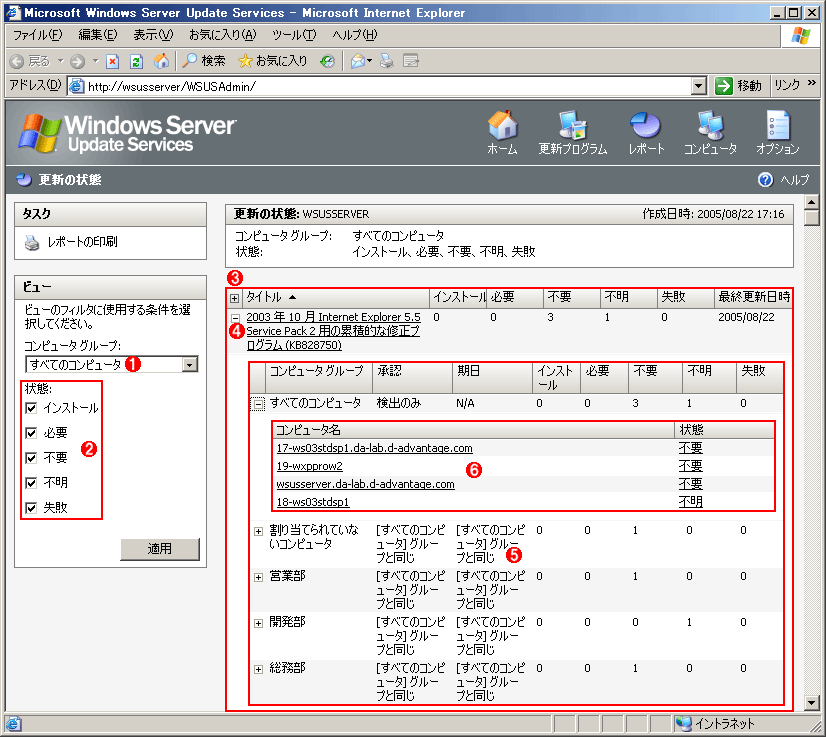Open the ファイル menu
The image size is (826, 737).
pyautogui.click(x=37, y=35)
